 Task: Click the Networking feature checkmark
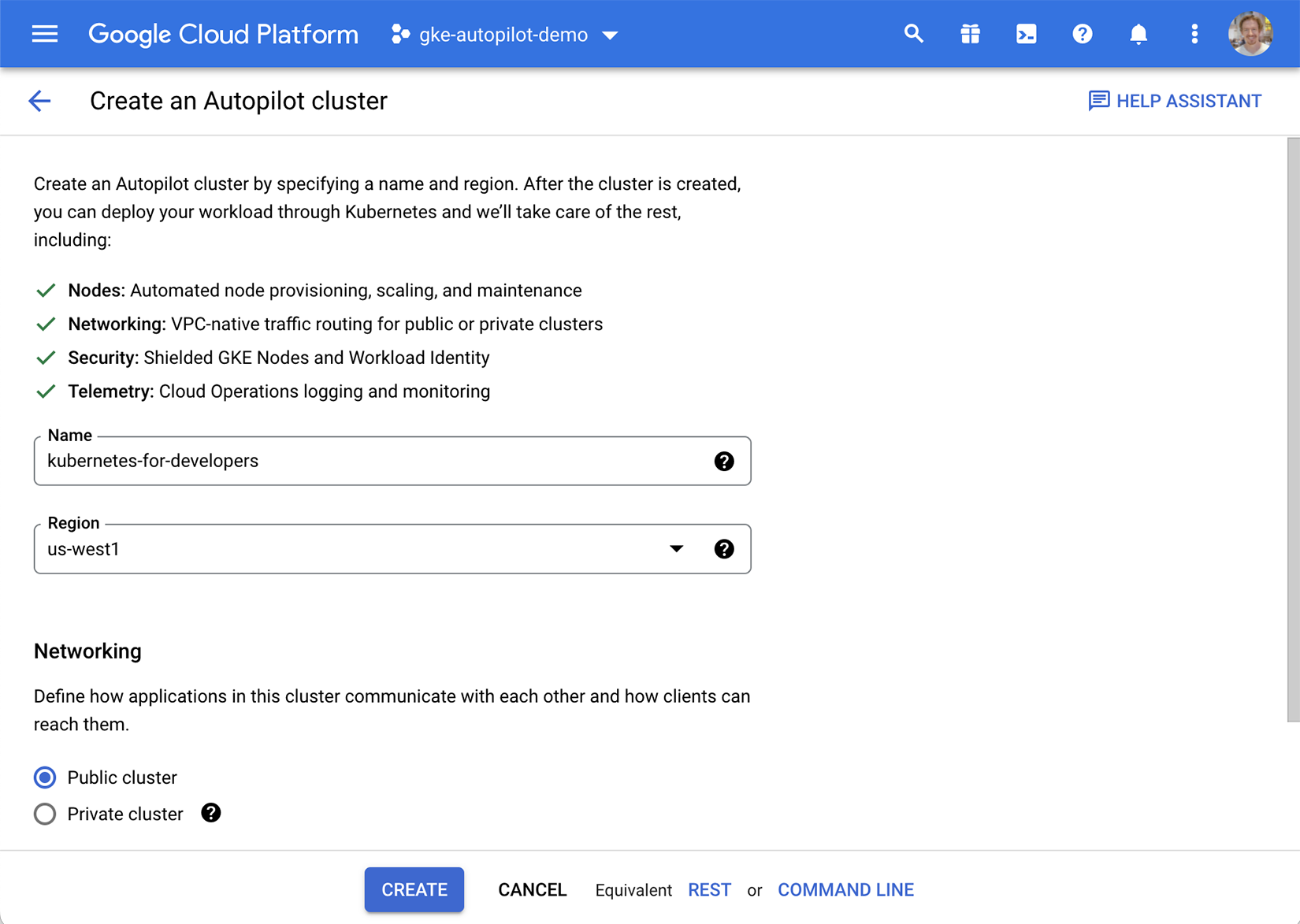tap(46, 325)
